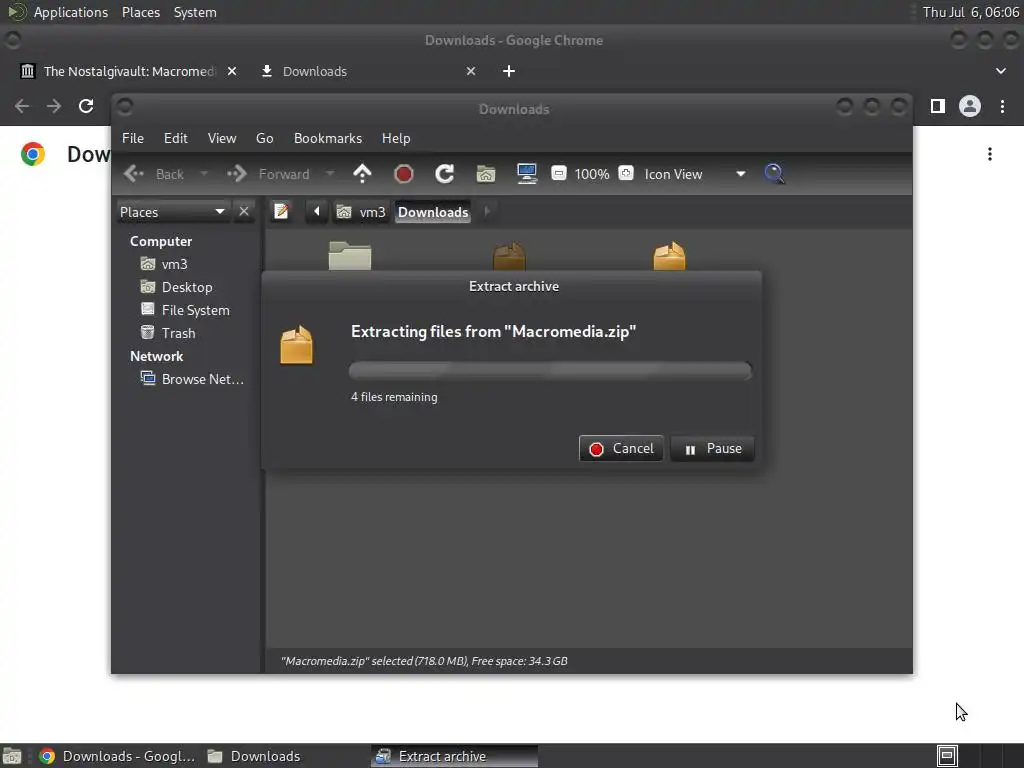
Task: Open Bookmarks menu
Action: tap(328, 138)
